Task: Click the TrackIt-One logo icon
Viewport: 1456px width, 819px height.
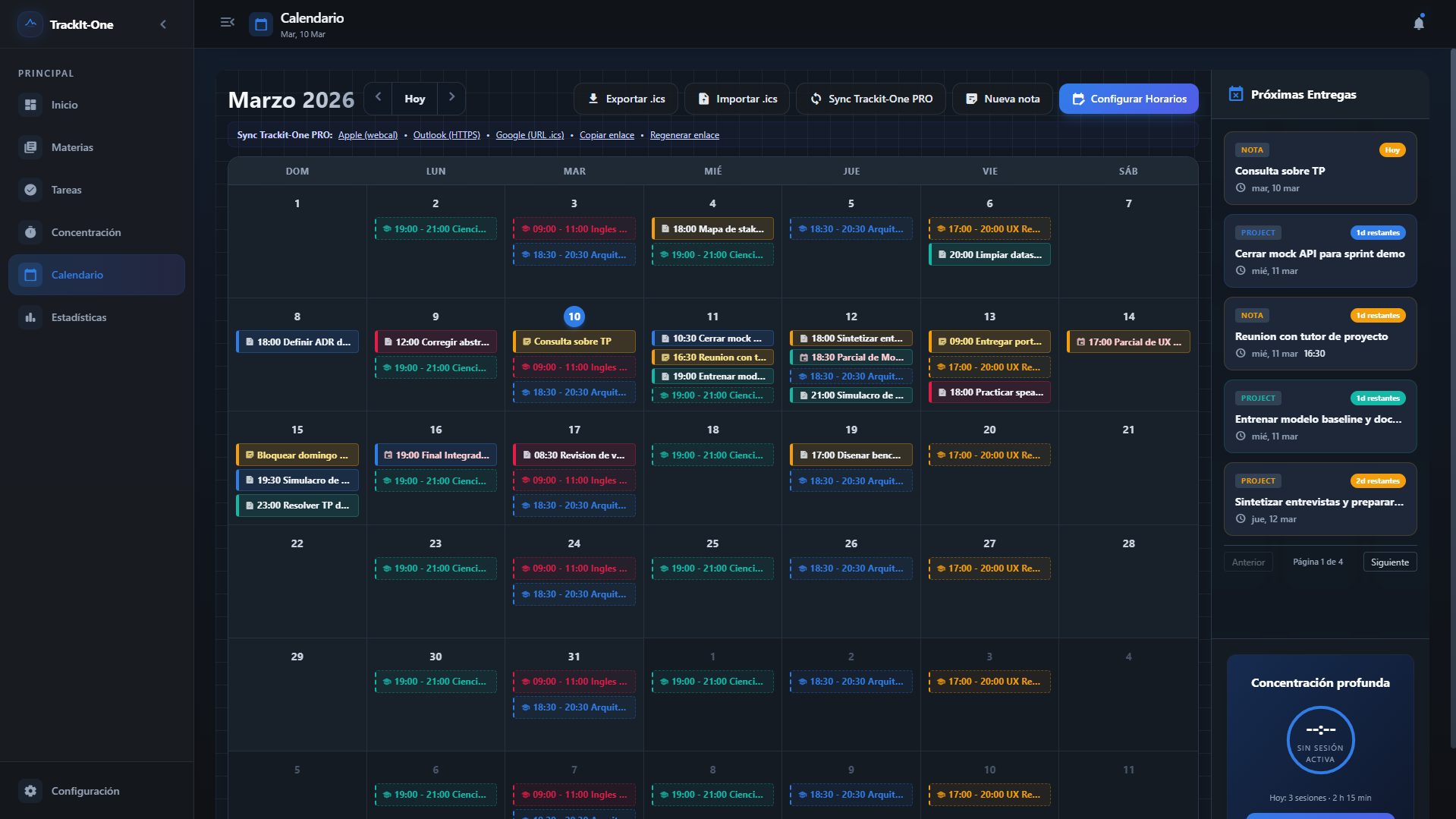Action: pos(30,24)
